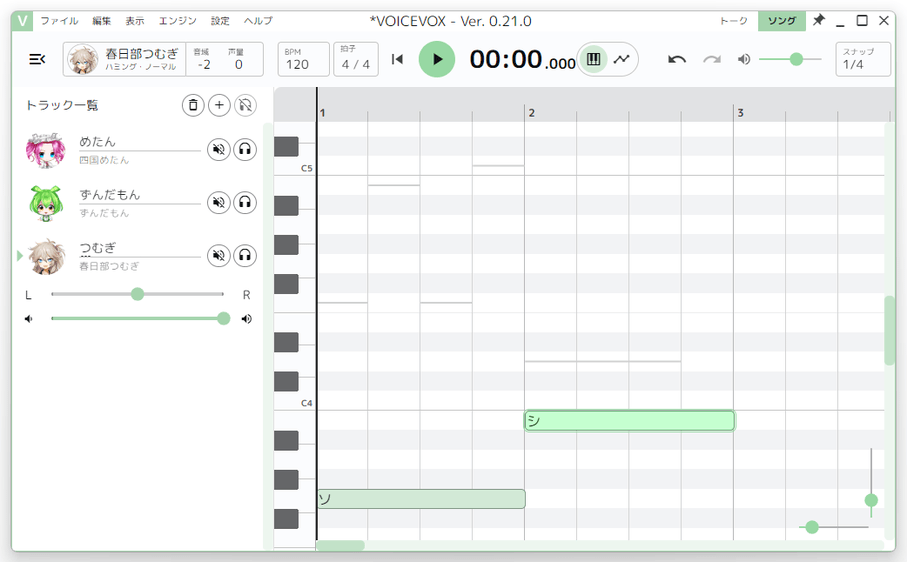Click the horizontal scrollbar thumb
The height and width of the screenshot is (562, 907).
[x=341, y=545]
